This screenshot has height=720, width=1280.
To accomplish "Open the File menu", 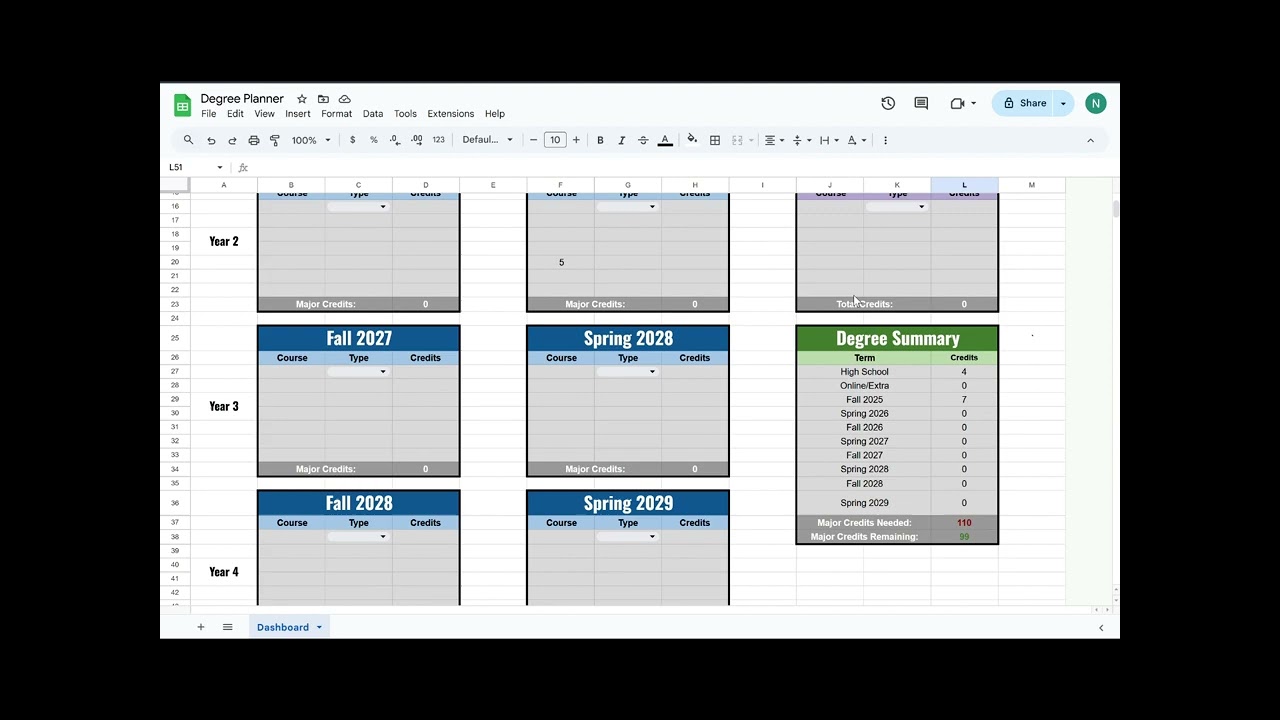I will [x=208, y=114].
